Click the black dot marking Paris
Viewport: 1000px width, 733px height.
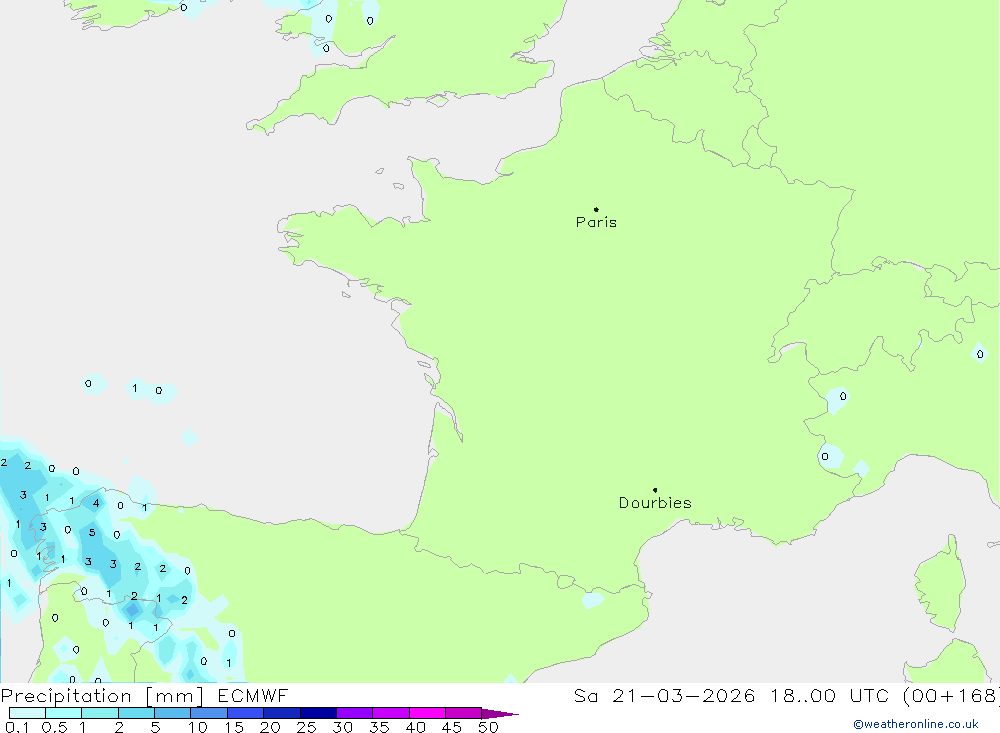(x=596, y=209)
